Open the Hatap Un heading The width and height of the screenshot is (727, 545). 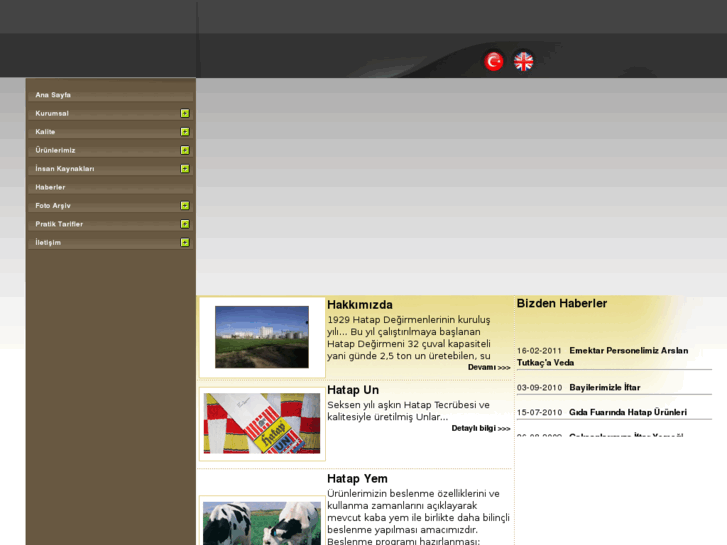[x=353, y=390]
